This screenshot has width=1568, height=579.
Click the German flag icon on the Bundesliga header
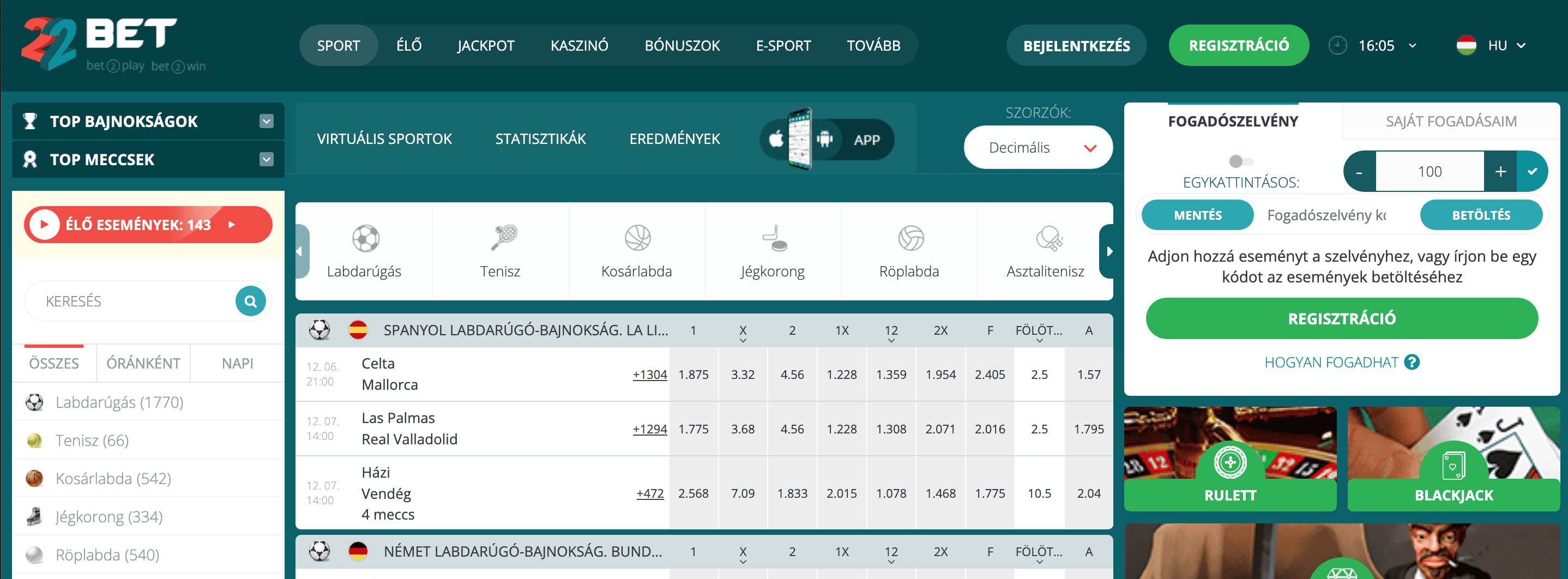pos(358,552)
